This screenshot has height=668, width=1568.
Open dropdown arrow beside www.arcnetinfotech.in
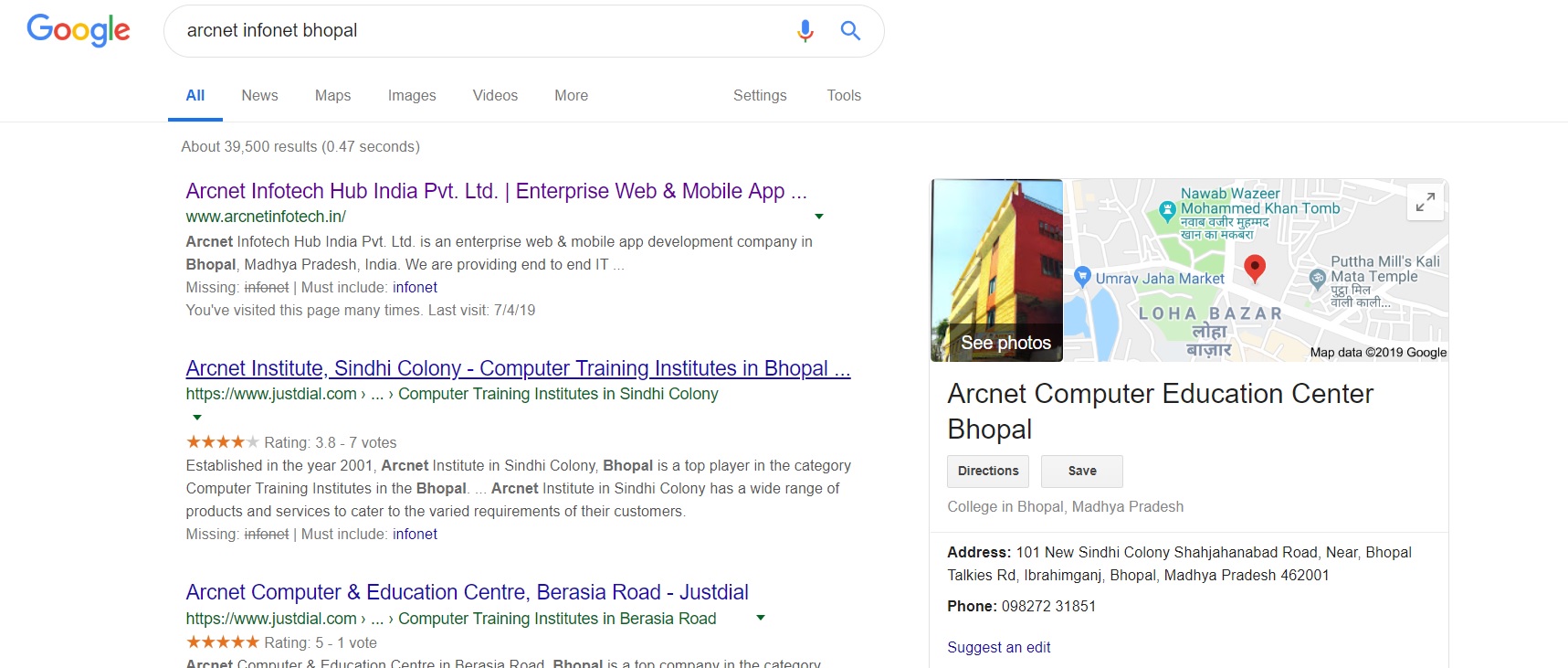[x=819, y=217]
